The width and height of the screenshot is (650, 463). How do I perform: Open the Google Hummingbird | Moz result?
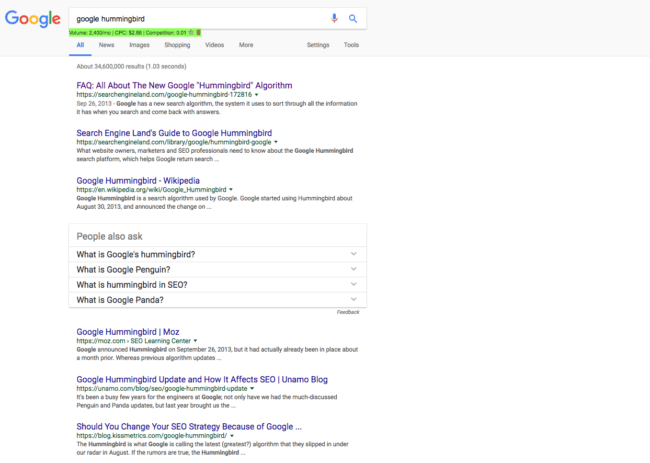[x=128, y=332]
